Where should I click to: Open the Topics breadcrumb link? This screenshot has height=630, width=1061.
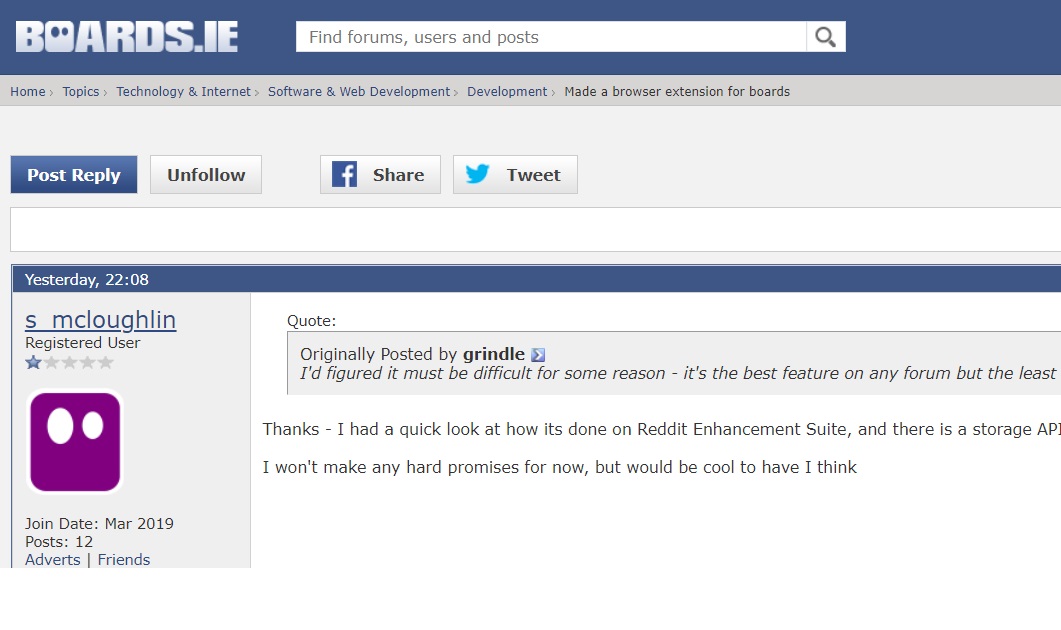point(81,91)
